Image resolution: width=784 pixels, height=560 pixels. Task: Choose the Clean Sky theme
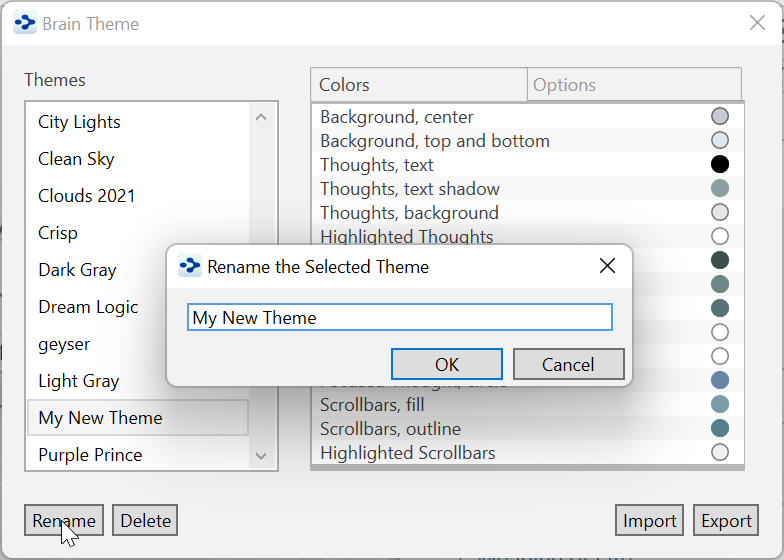click(x=76, y=159)
